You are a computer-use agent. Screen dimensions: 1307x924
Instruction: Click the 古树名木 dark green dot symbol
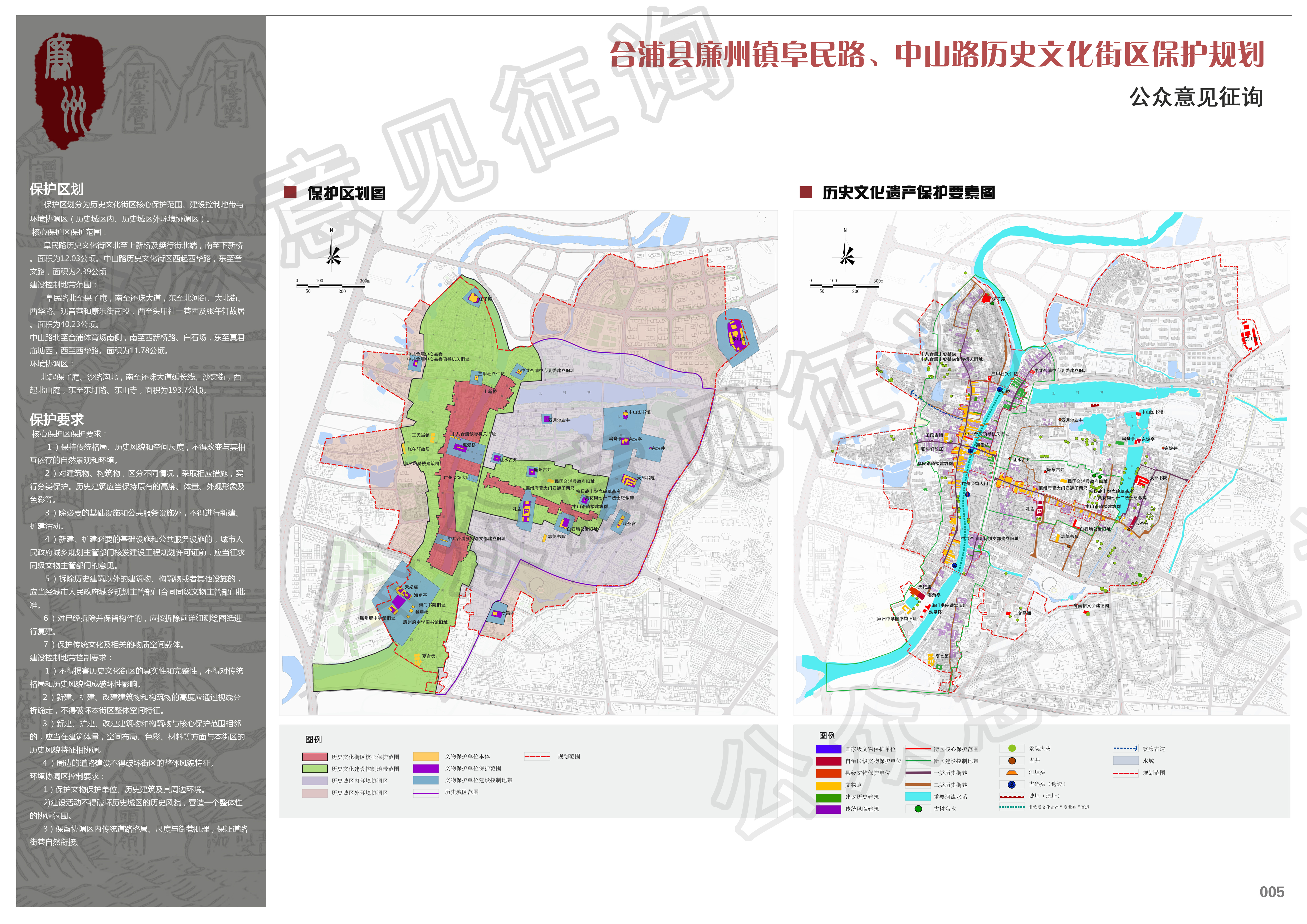point(918,809)
